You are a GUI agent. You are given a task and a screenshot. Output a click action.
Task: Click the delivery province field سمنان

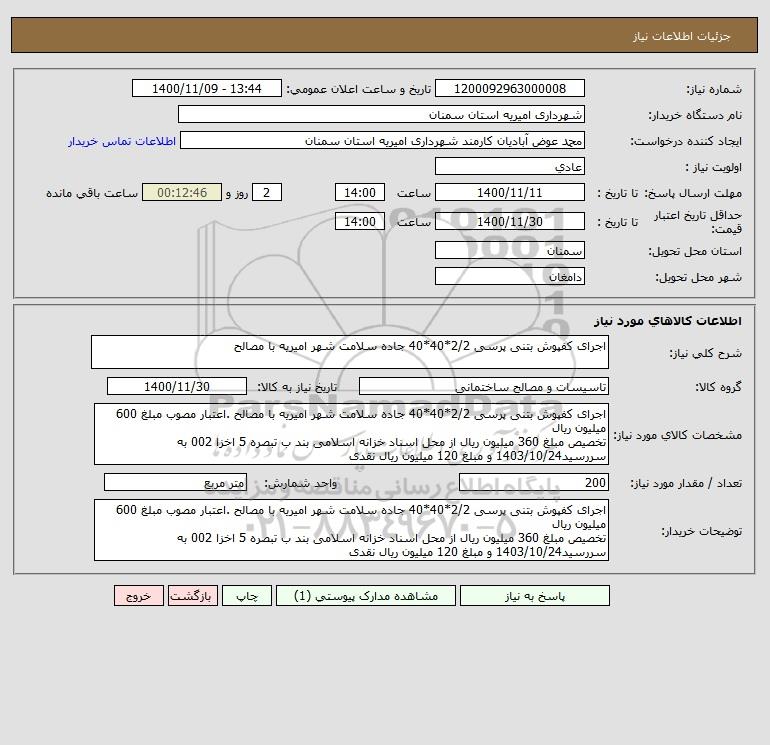pos(510,250)
